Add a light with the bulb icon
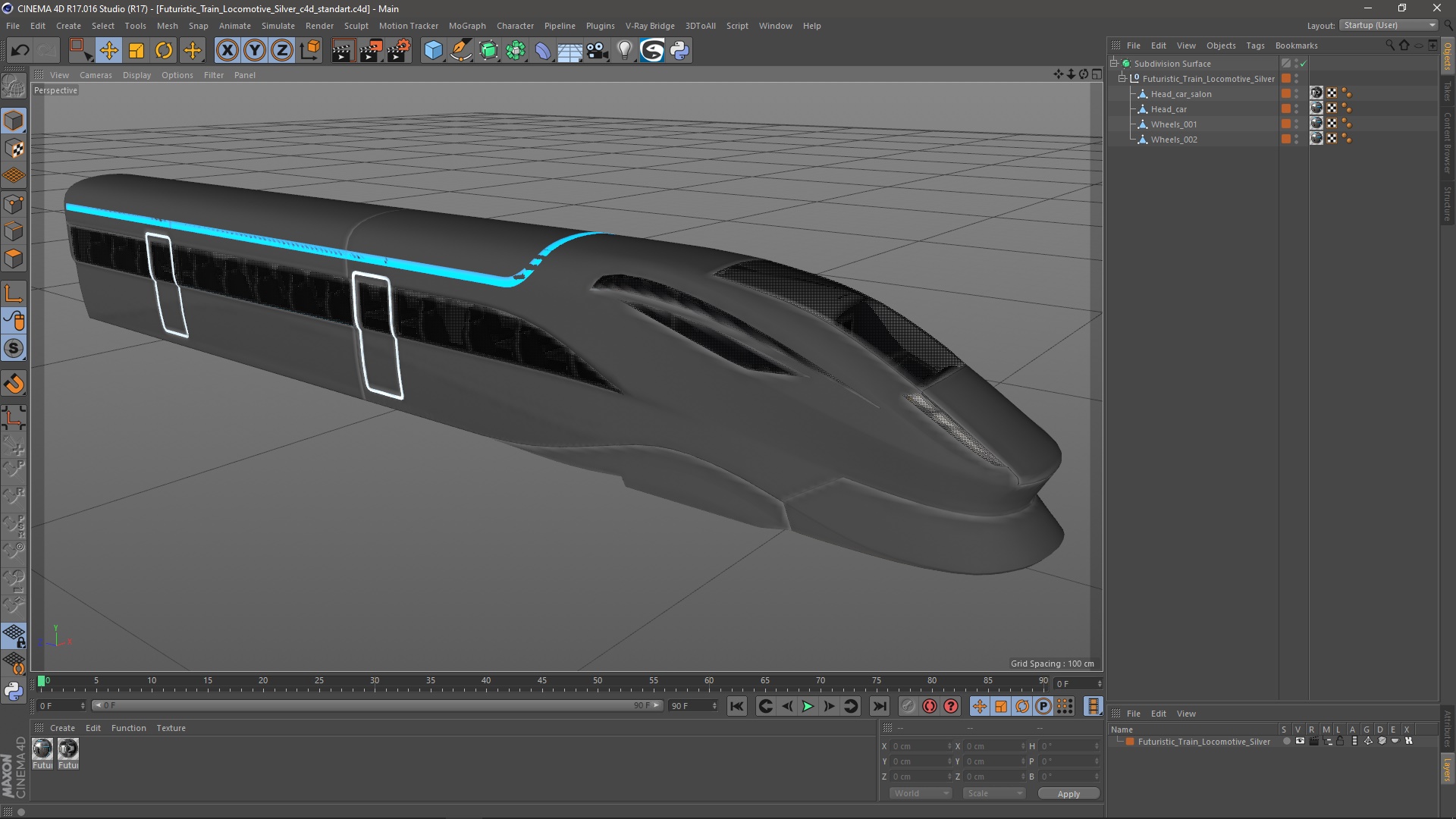 [x=624, y=51]
